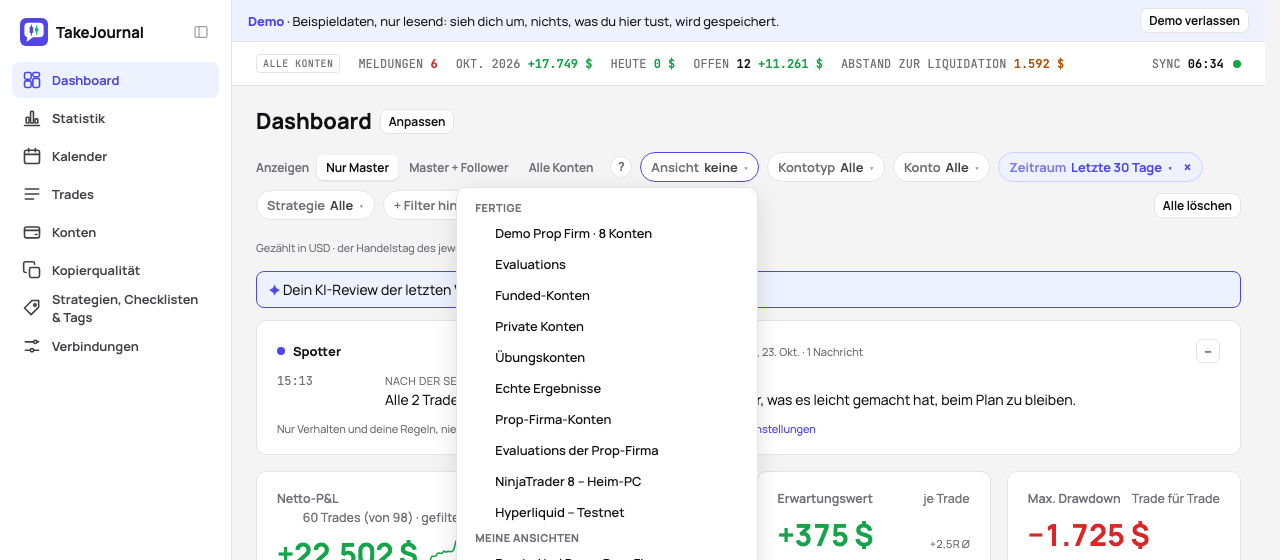Open the Konto Alle dropdown
Viewport: 1280px width, 560px height.
941,167
